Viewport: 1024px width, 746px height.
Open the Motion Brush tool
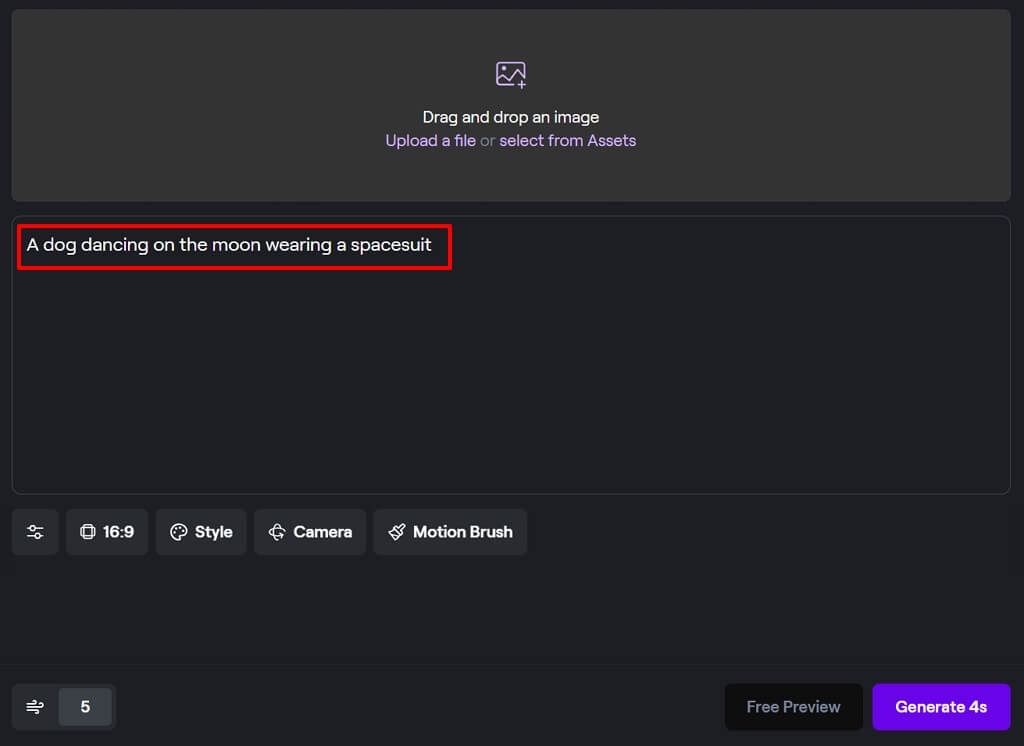tap(450, 532)
